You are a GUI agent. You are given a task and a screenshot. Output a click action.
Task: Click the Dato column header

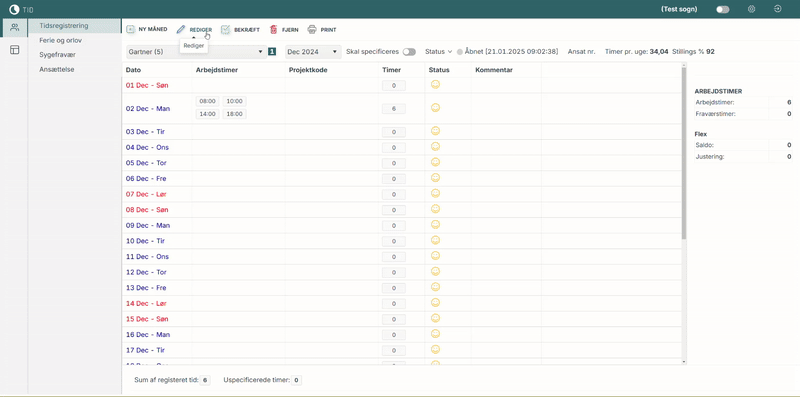pyautogui.click(x=133, y=70)
